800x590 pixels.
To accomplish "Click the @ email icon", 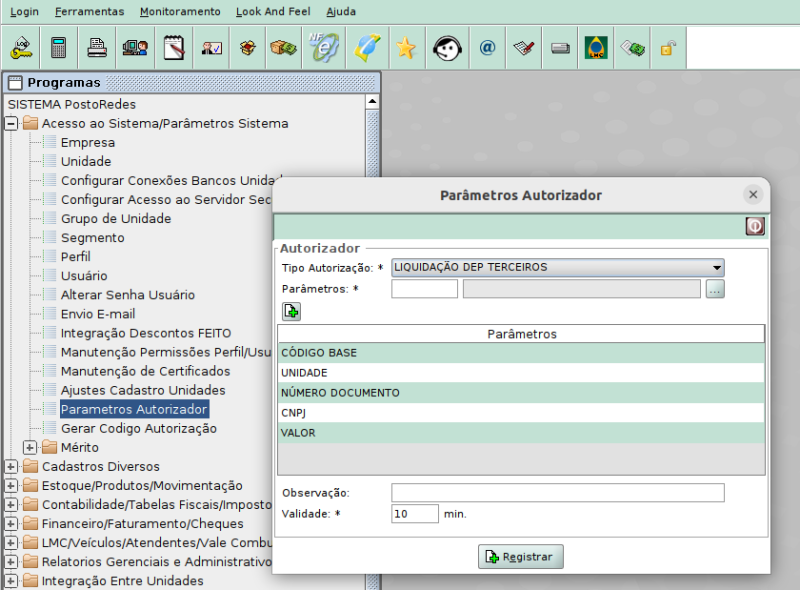I will pyautogui.click(x=487, y=47).
